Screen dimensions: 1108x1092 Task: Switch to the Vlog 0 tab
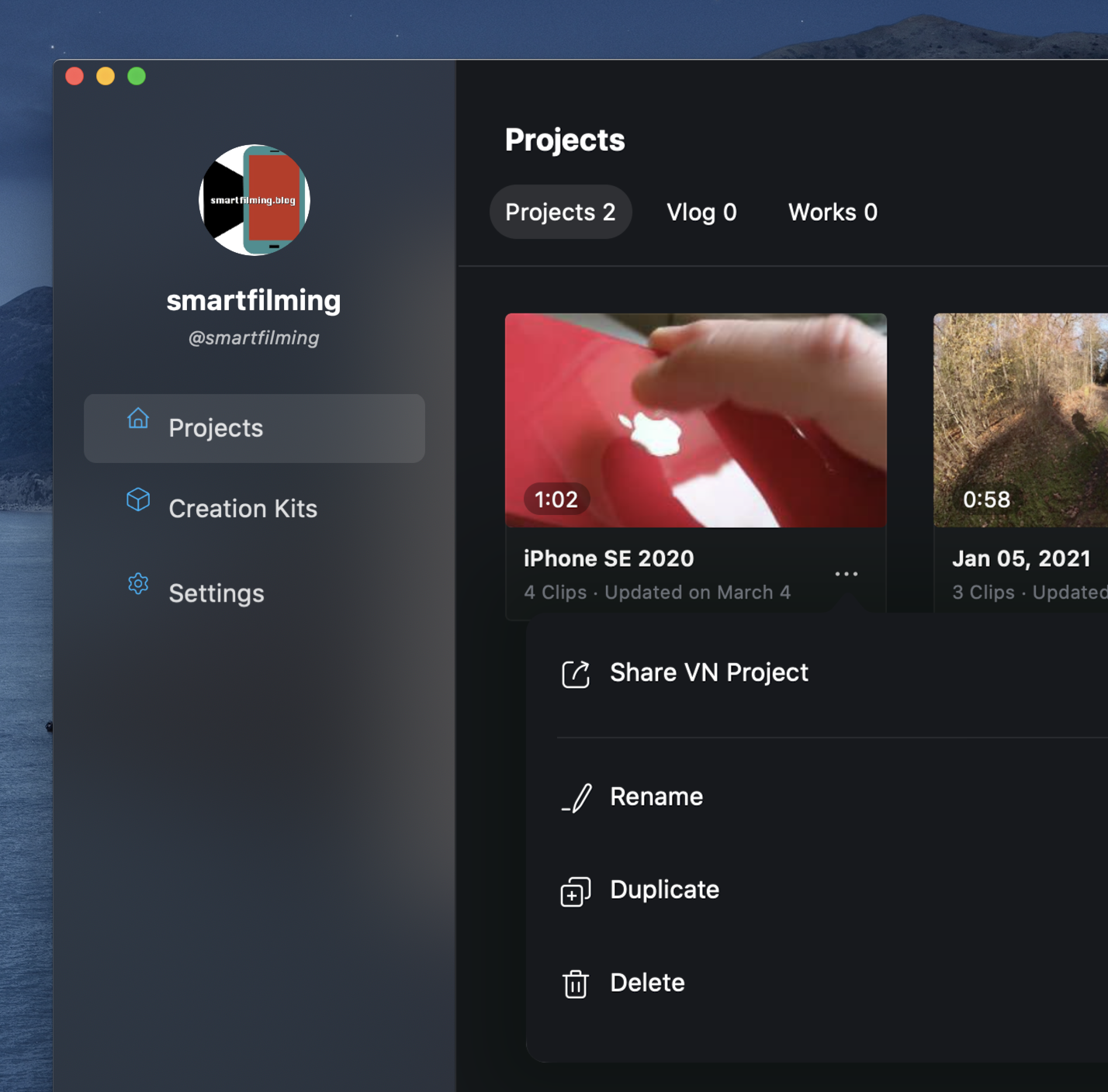pyautogui.click(x=701, y=213)
